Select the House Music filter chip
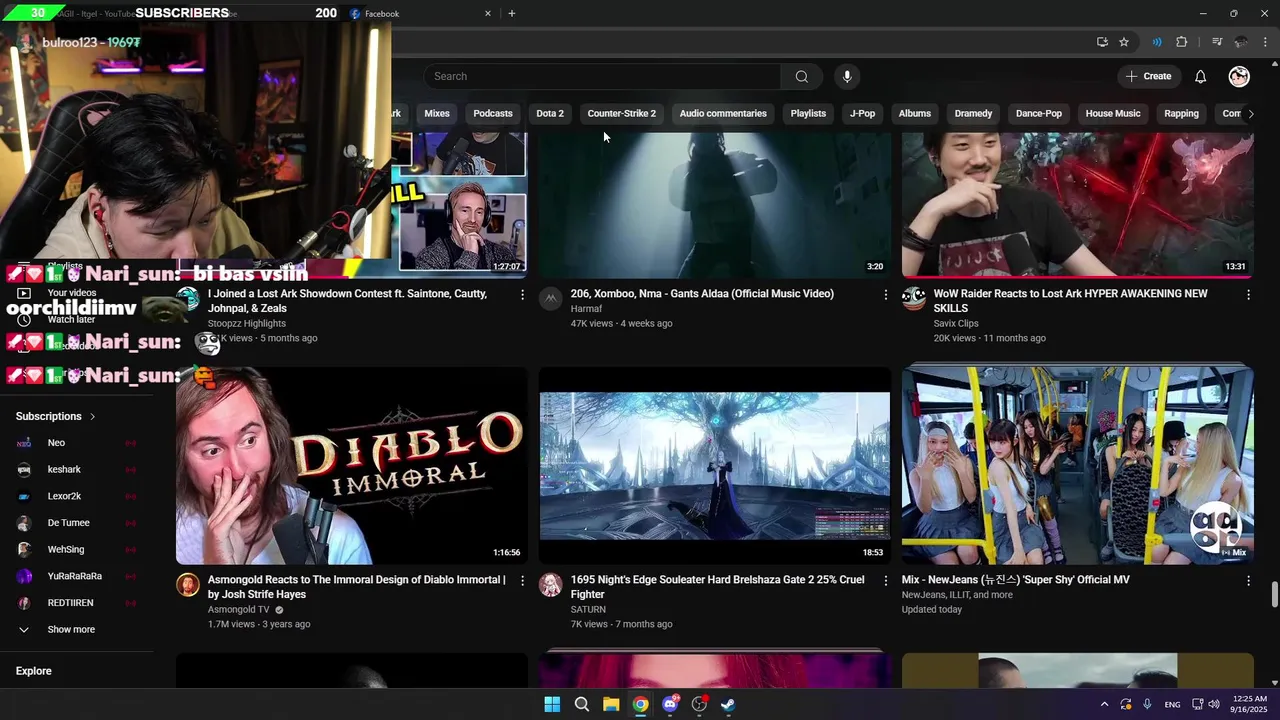 [x=1113, y=114]
